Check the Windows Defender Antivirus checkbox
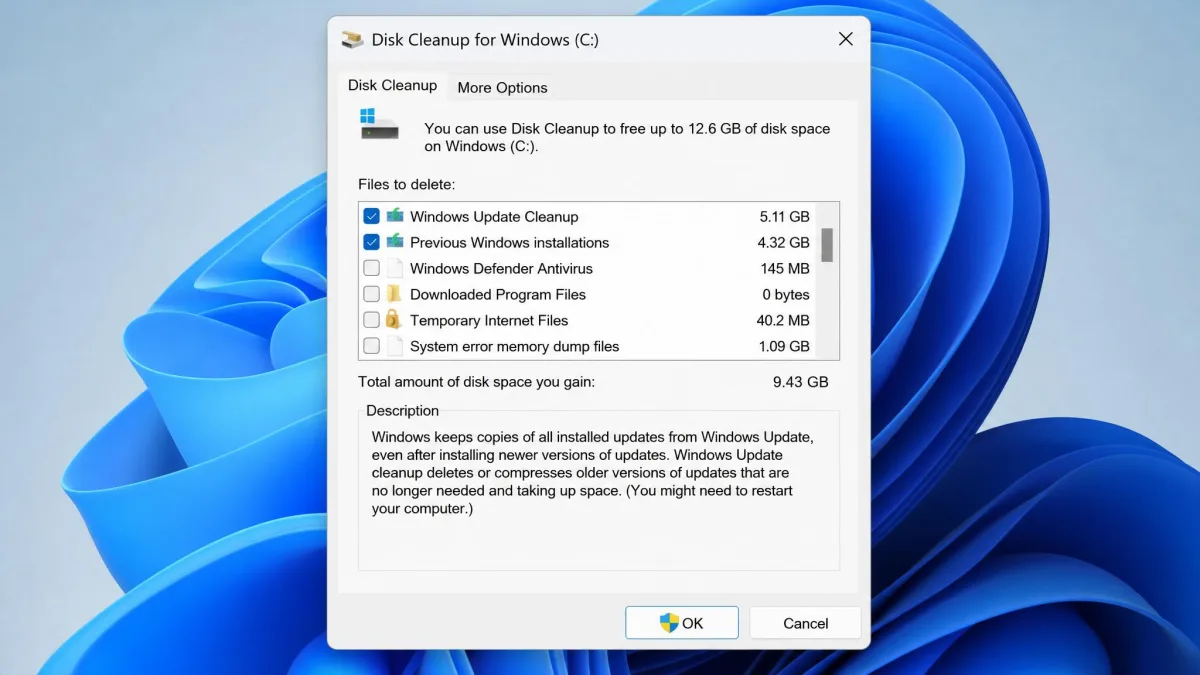The image size is (1200, 675). tap(371, 268)
